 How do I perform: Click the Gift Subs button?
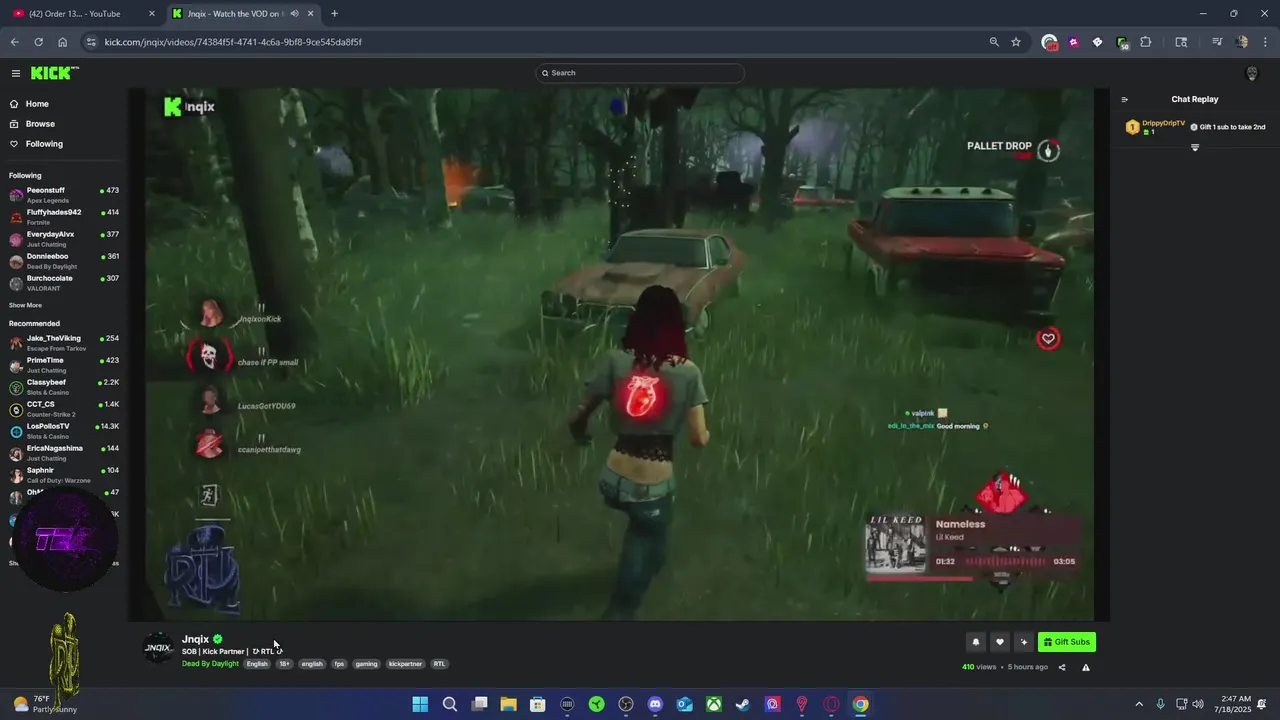(x=1066, y=642)
